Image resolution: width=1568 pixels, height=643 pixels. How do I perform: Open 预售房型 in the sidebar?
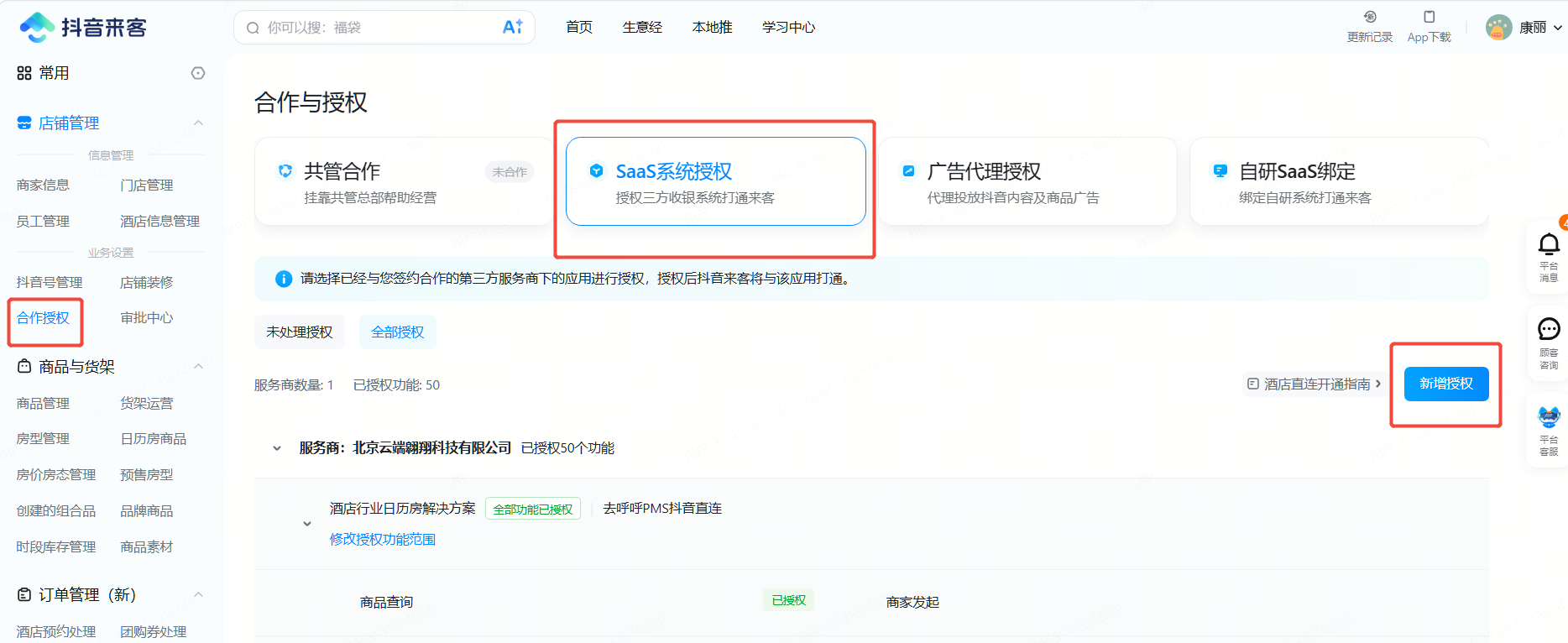pyautogui.click(x=147, y=474)
